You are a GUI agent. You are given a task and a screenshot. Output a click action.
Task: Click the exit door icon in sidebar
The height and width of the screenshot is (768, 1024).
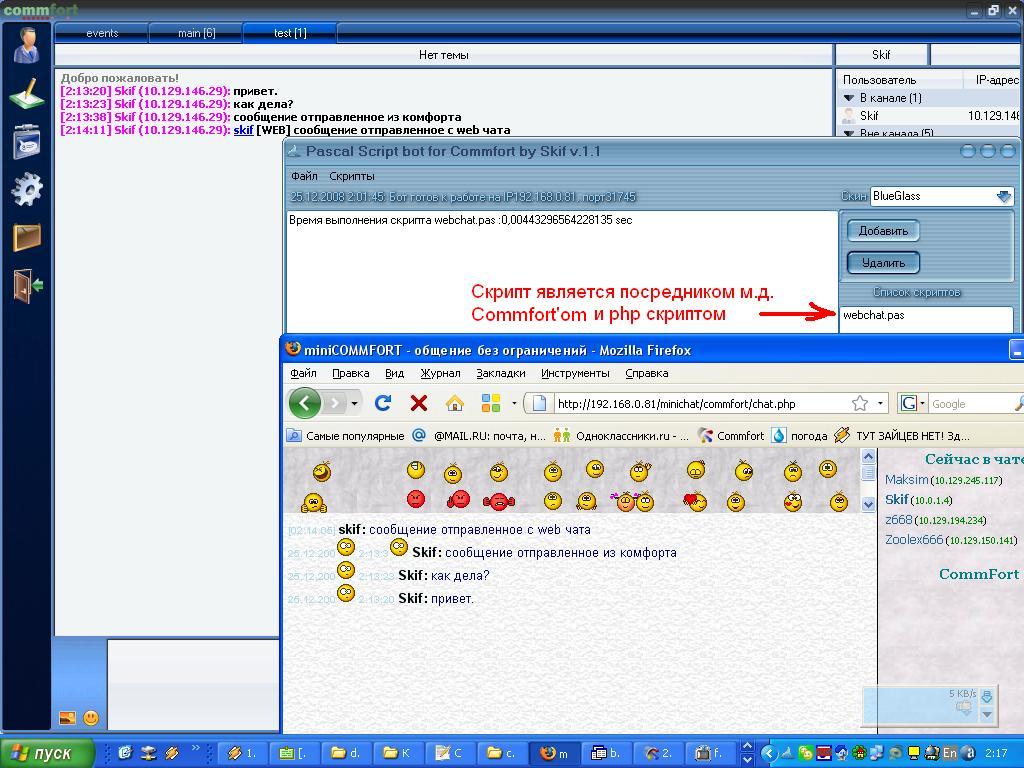27,285
